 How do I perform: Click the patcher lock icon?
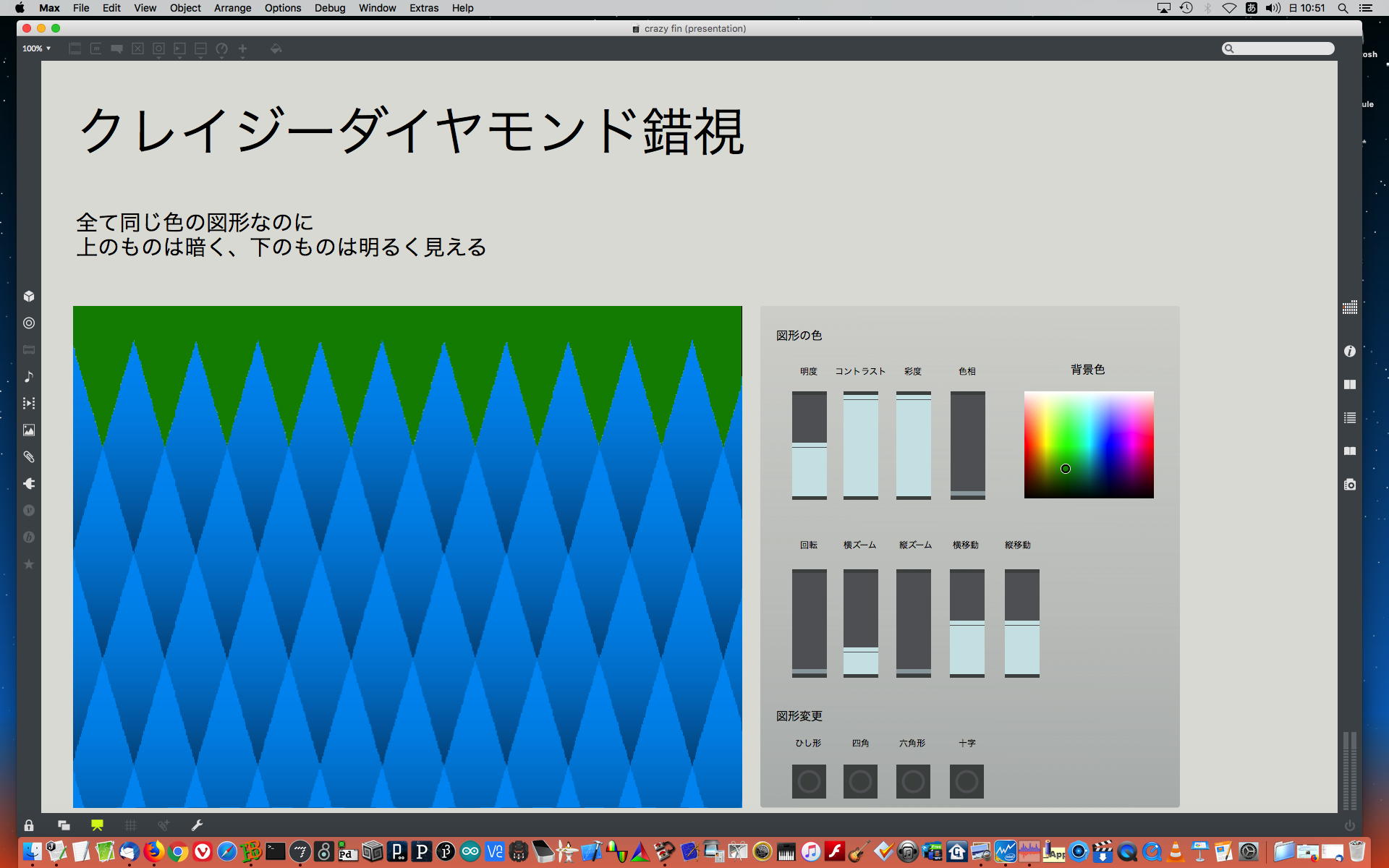29,825
